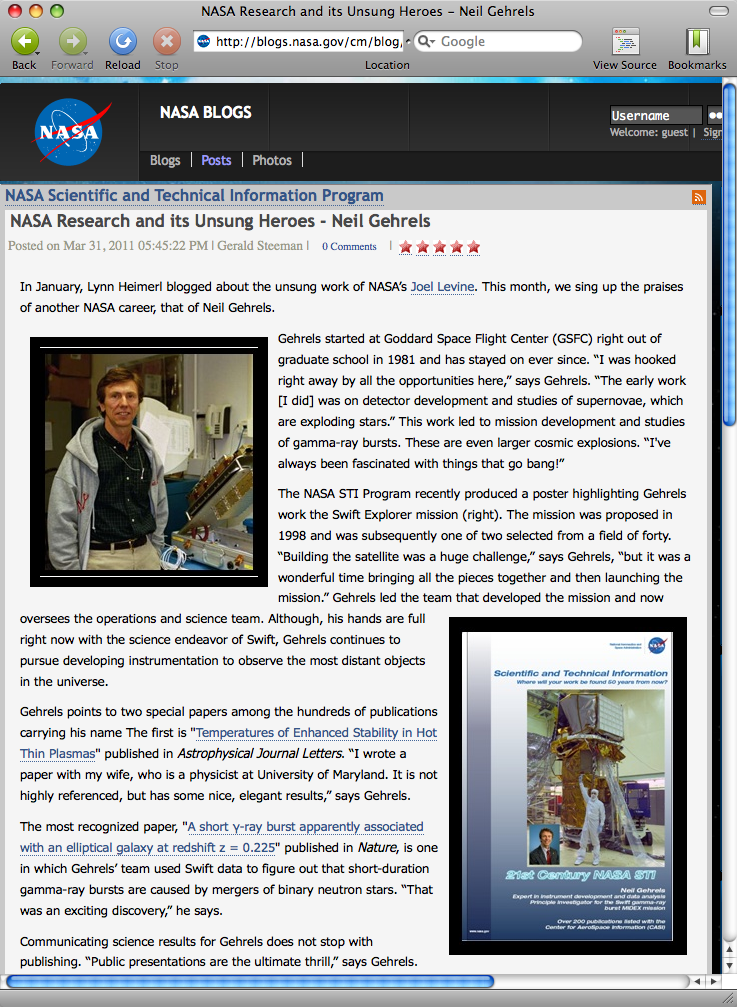Click the vertical scrollbar thumb

[729, 255]
